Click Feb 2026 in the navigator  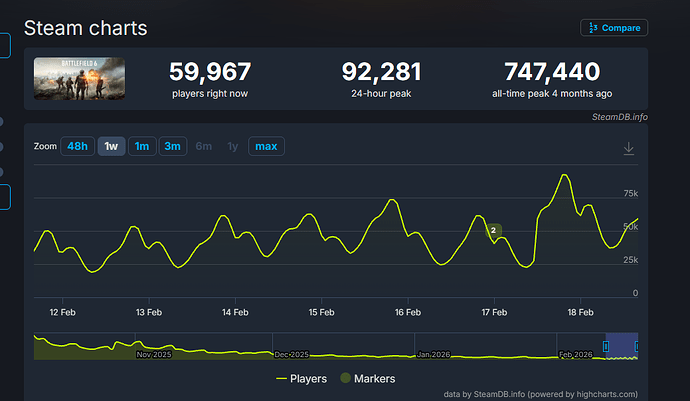[x=576, y=354]
